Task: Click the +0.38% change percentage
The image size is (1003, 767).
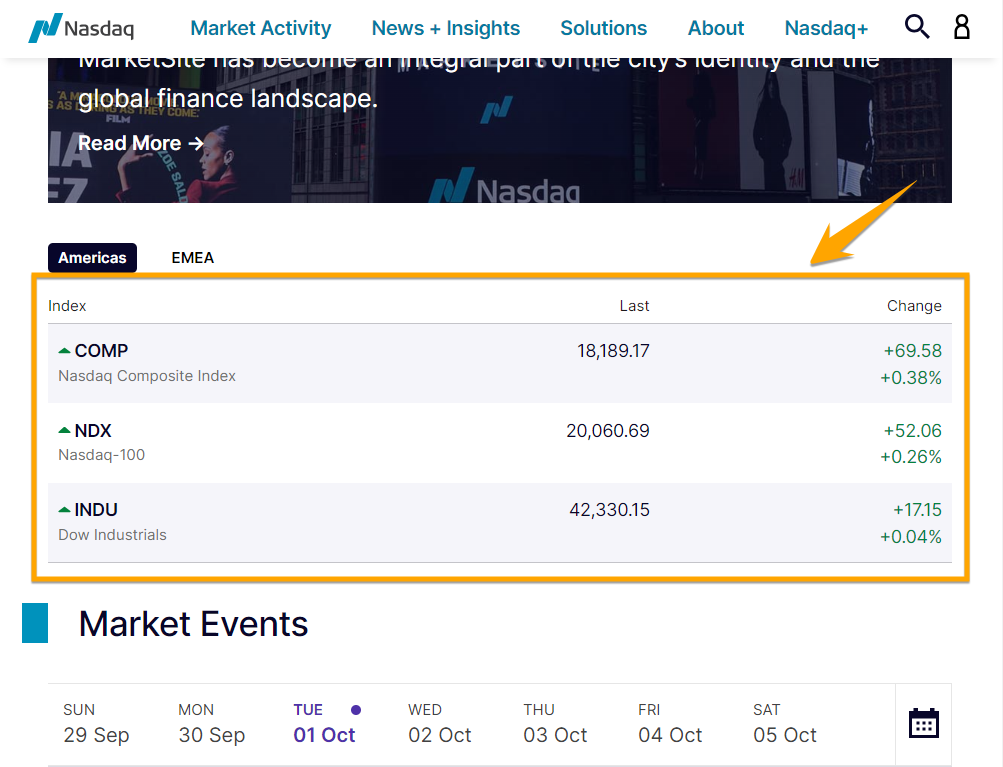Action: click(x=911, y=377)
